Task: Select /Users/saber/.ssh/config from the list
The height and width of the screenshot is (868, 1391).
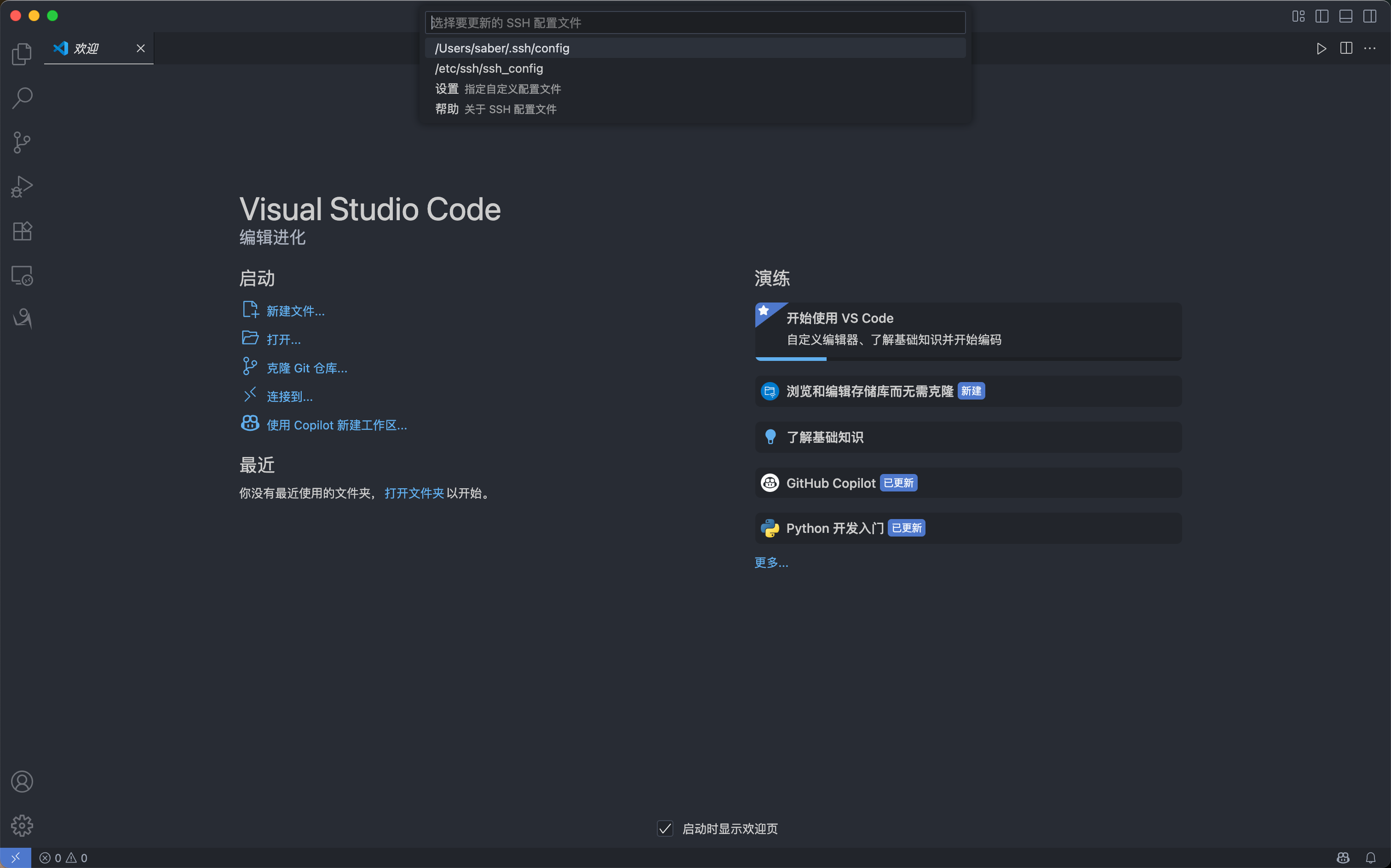Action: coord(502,48)
